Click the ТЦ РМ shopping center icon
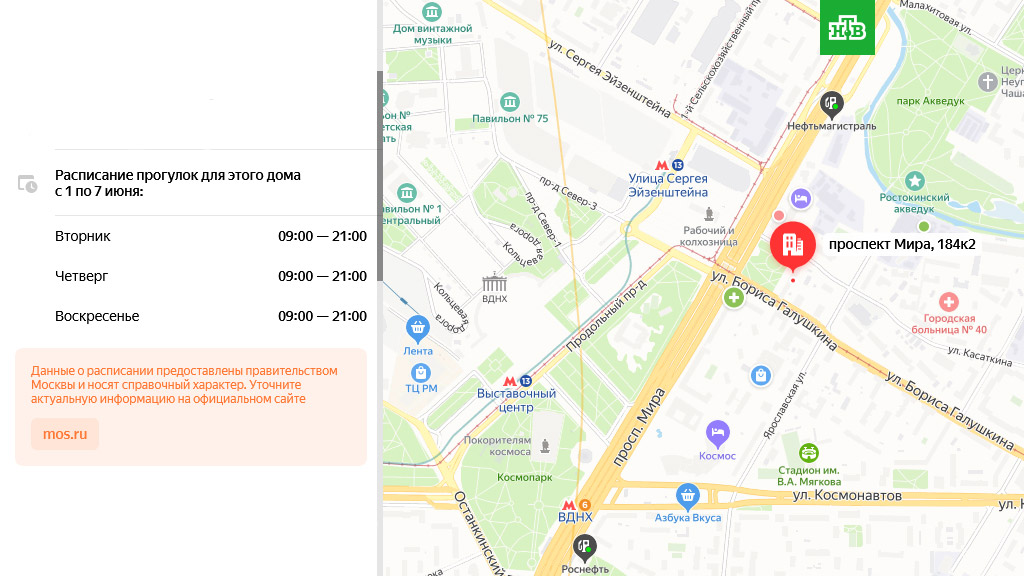 click(421, 373)
